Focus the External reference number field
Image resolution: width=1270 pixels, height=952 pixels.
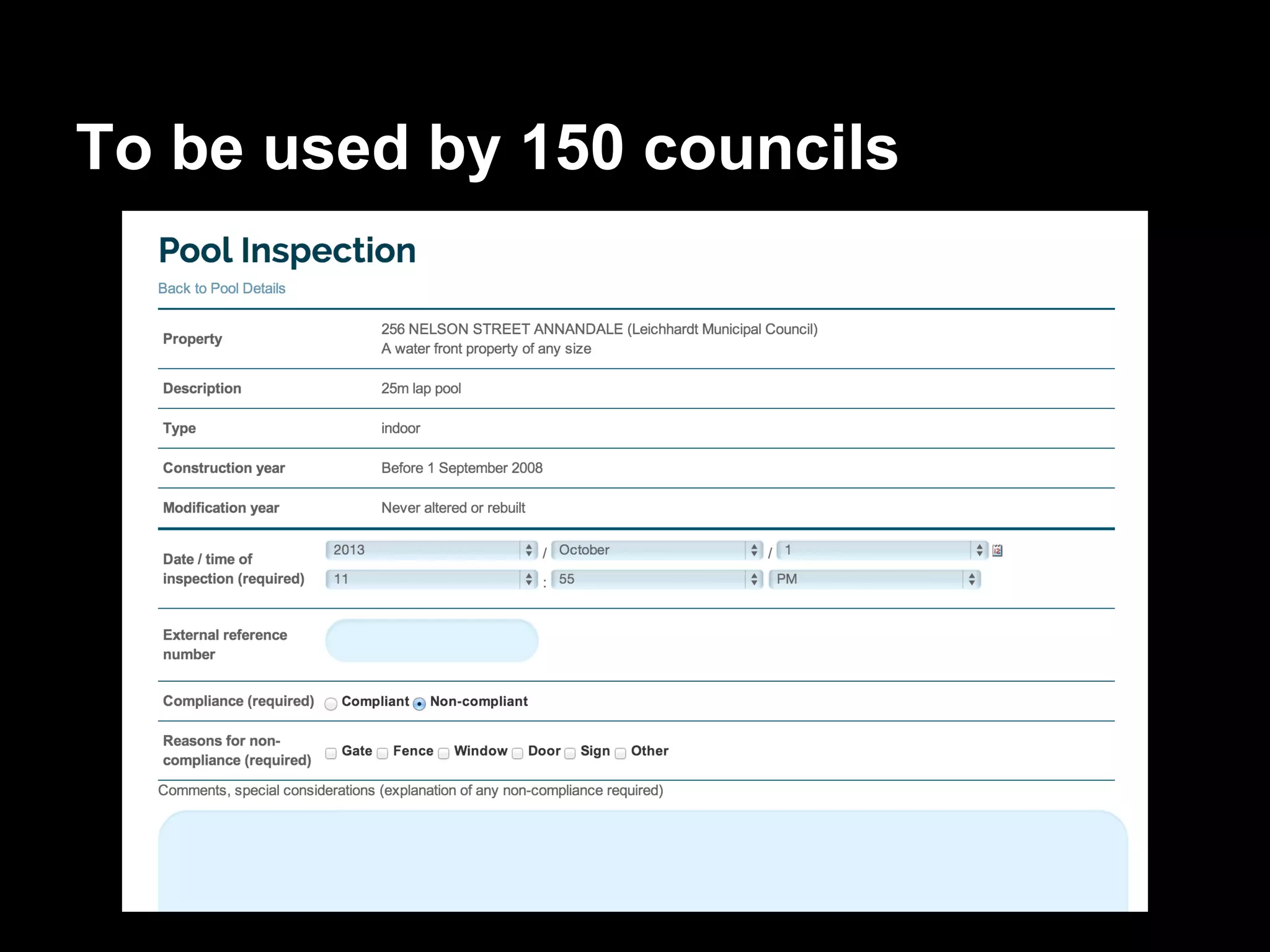coord(432,641)
